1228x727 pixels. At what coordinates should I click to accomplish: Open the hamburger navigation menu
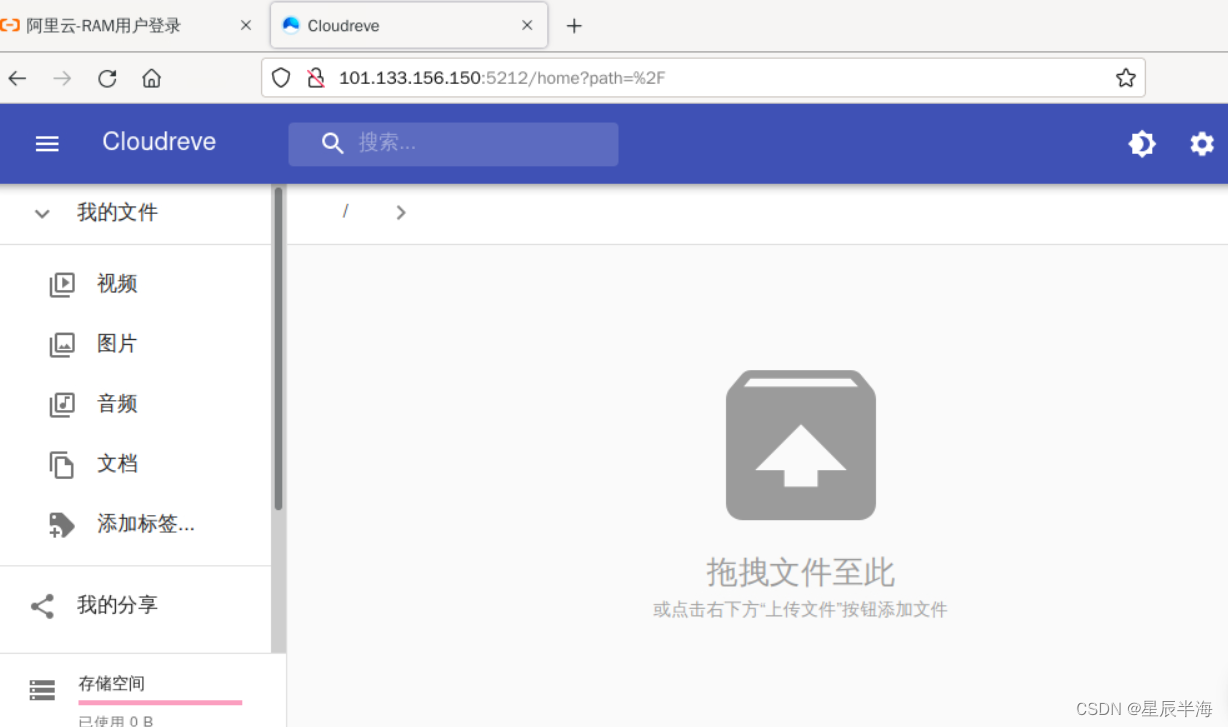click(47, 144)
